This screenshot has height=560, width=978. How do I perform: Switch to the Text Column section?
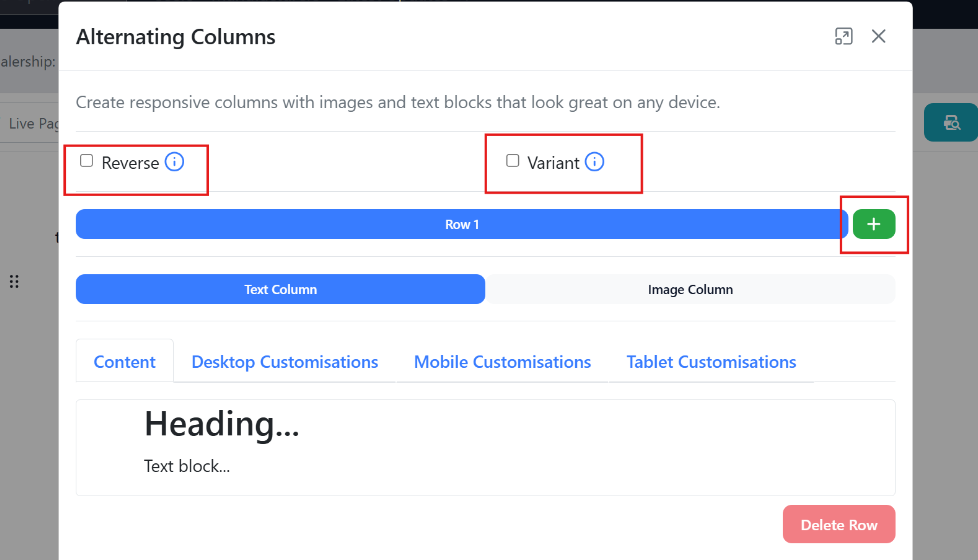coord(280,289)
